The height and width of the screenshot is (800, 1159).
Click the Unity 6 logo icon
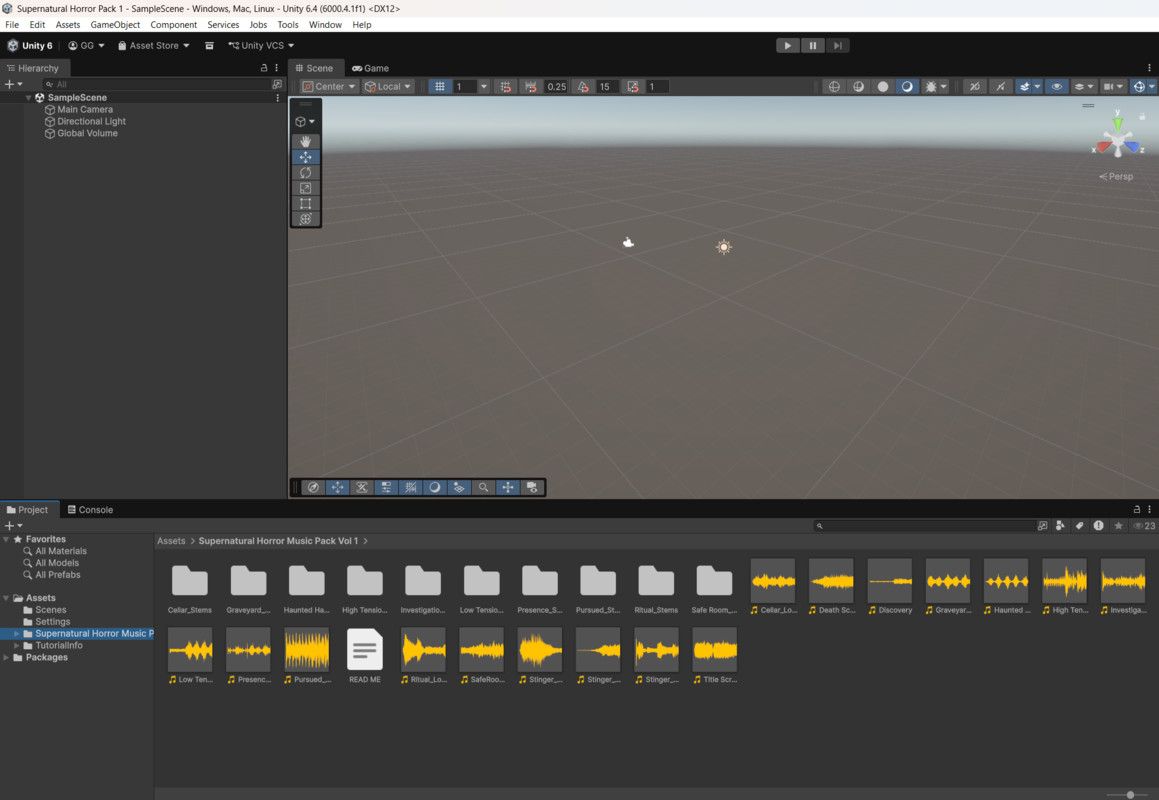click(x=13, y=45)
